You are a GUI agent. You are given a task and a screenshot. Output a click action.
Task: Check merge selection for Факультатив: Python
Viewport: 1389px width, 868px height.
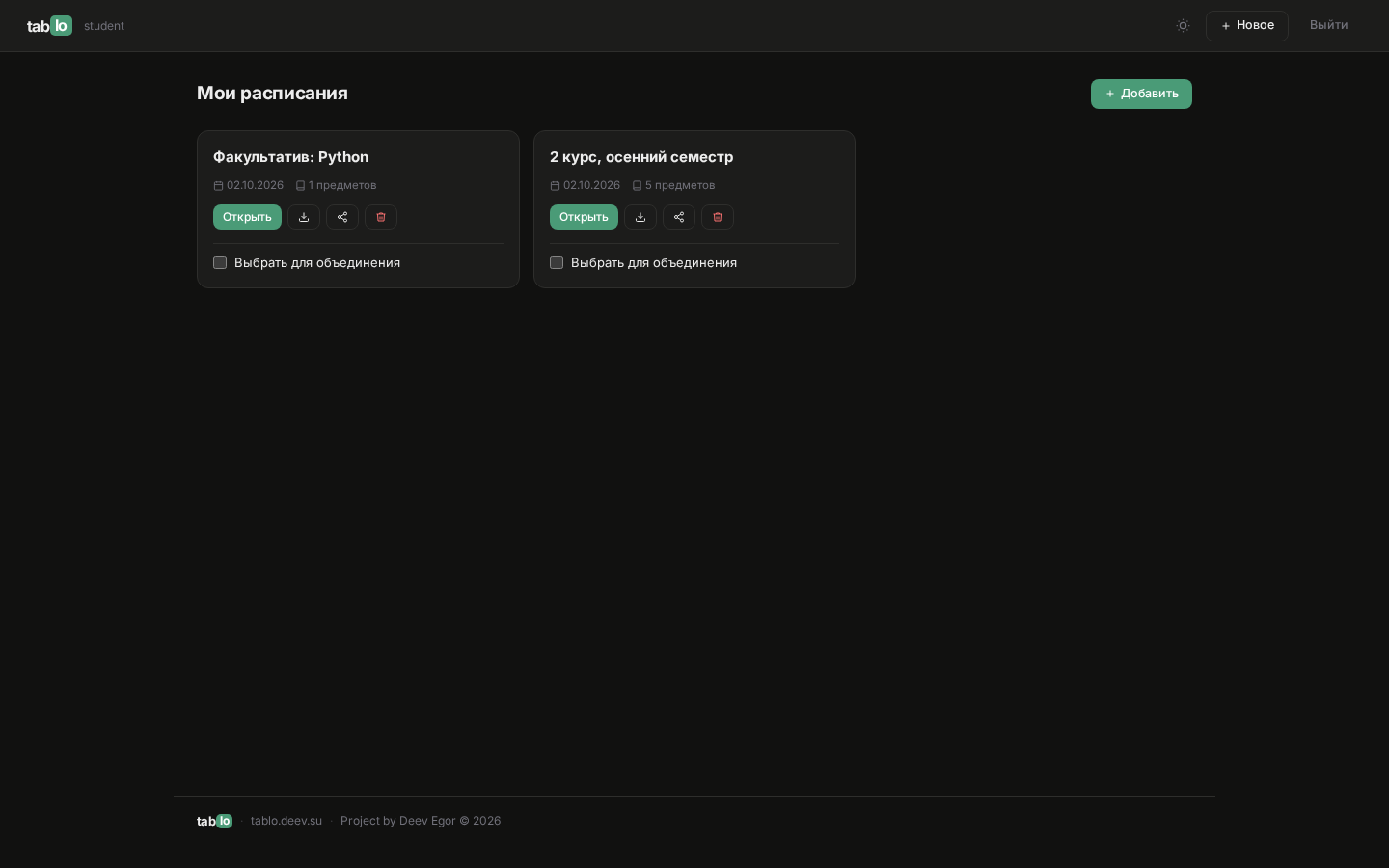(220, 262)
